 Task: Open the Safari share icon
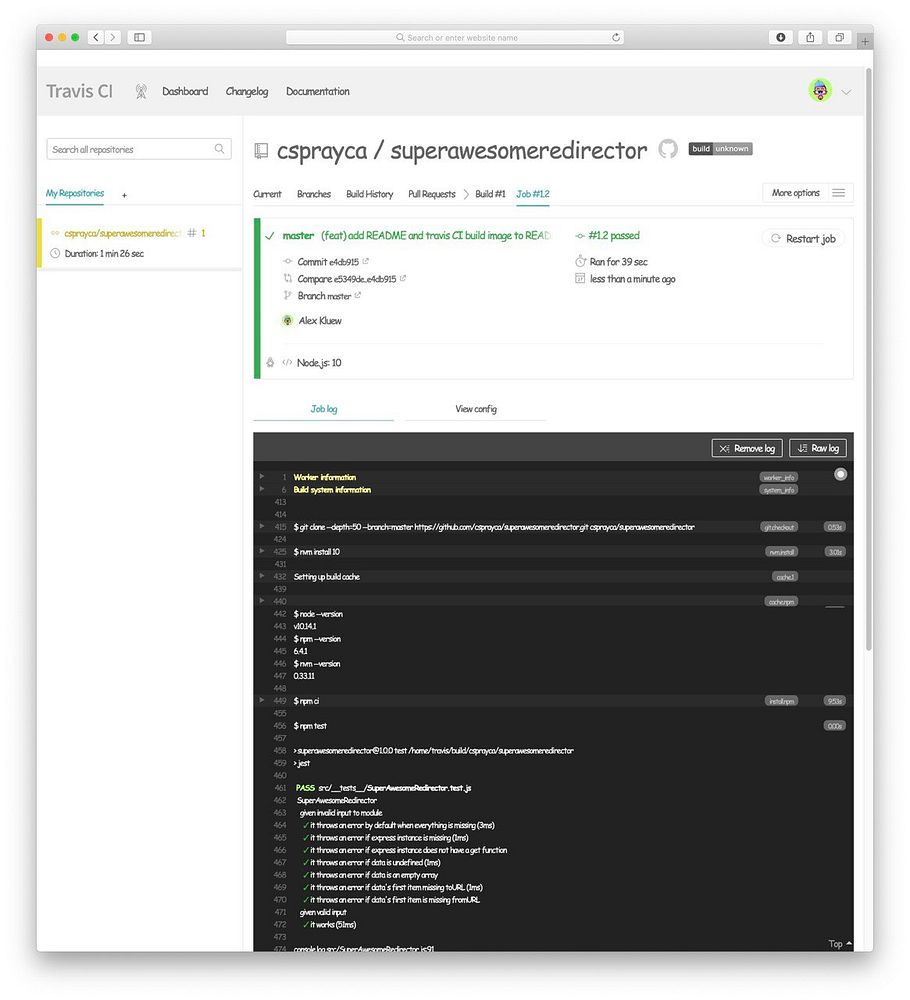point(810,37)
